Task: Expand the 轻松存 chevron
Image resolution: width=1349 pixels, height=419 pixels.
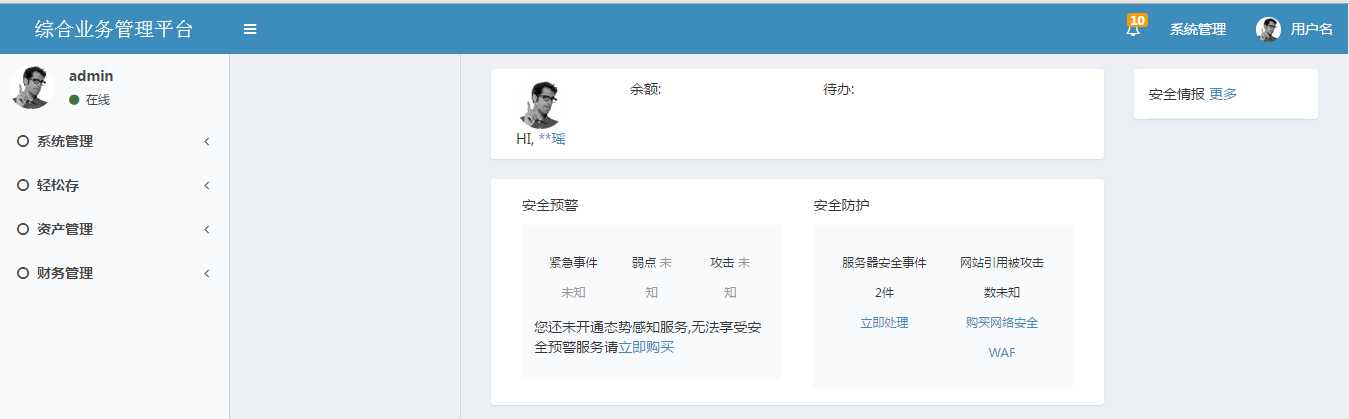Action: tap(206, 186)
